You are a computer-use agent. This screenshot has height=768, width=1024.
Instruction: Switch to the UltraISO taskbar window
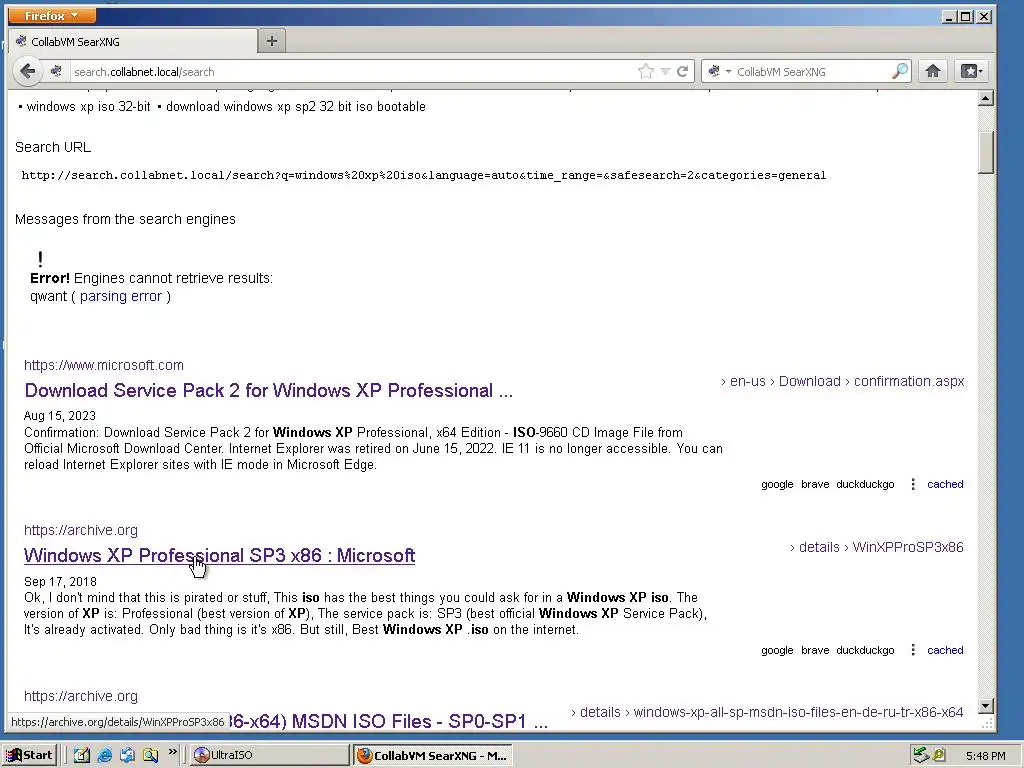[x=270, y=755]
